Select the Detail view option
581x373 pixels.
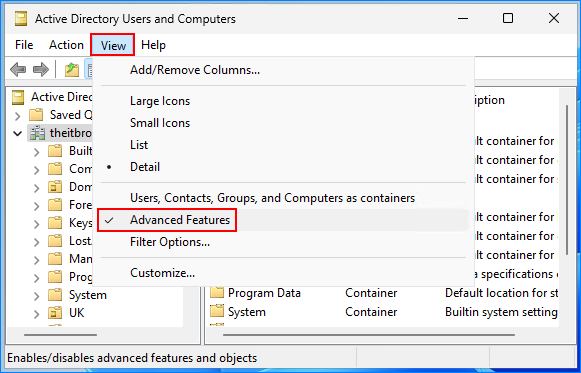(145, 167)
